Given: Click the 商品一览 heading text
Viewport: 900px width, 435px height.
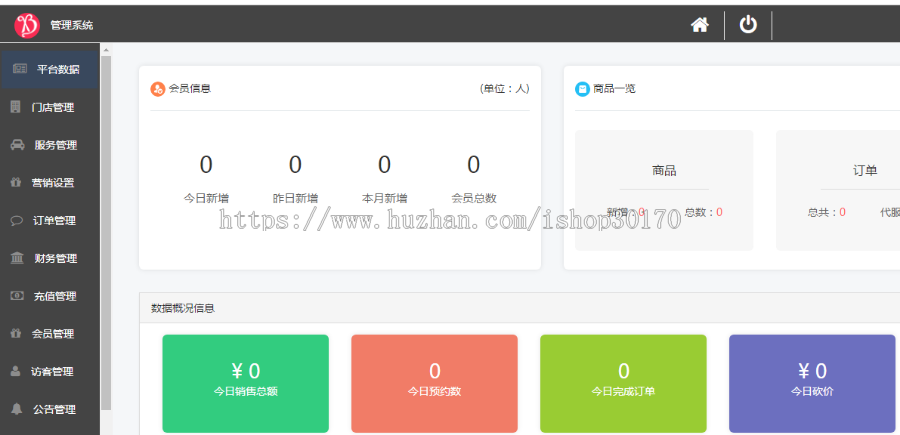Looking at the screenshot, I should click(615, 89).
